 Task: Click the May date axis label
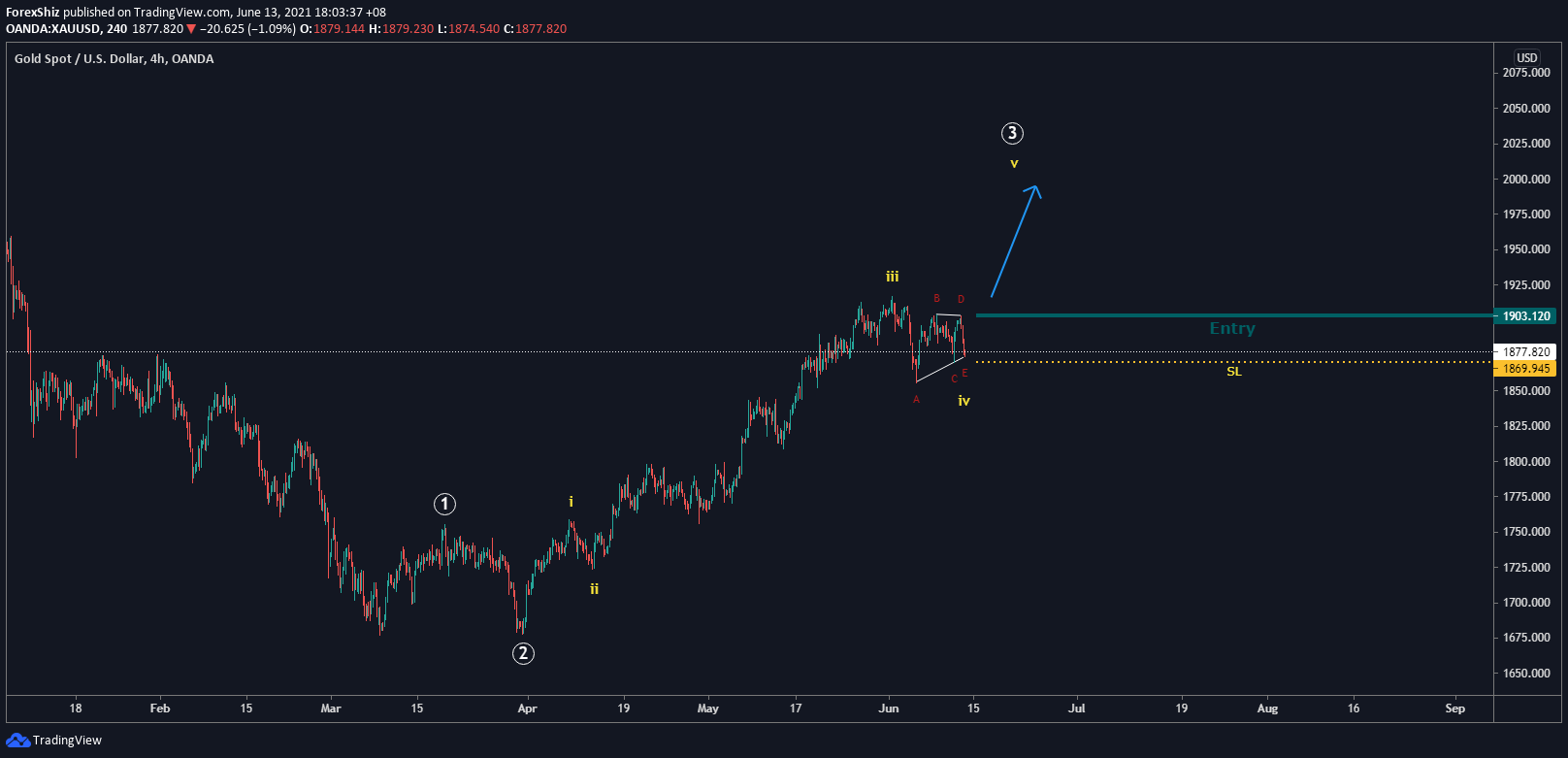708,709
